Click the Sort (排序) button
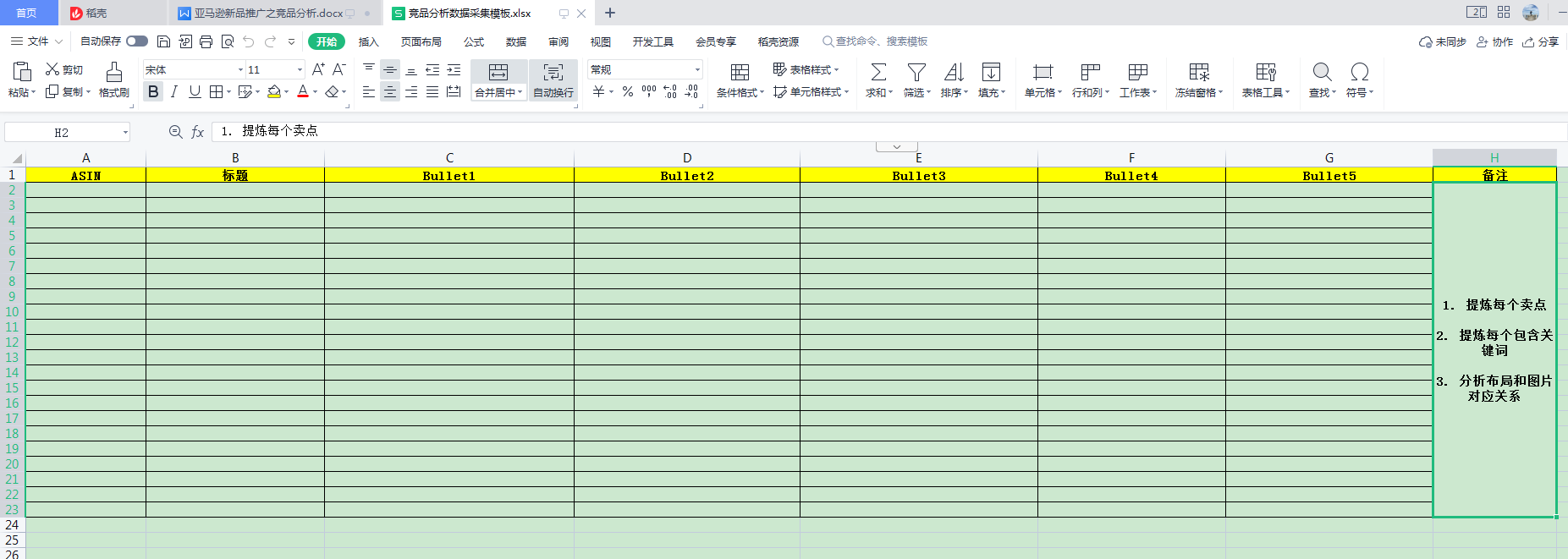The image size is (1568, 559). click(x=954, y=80)
